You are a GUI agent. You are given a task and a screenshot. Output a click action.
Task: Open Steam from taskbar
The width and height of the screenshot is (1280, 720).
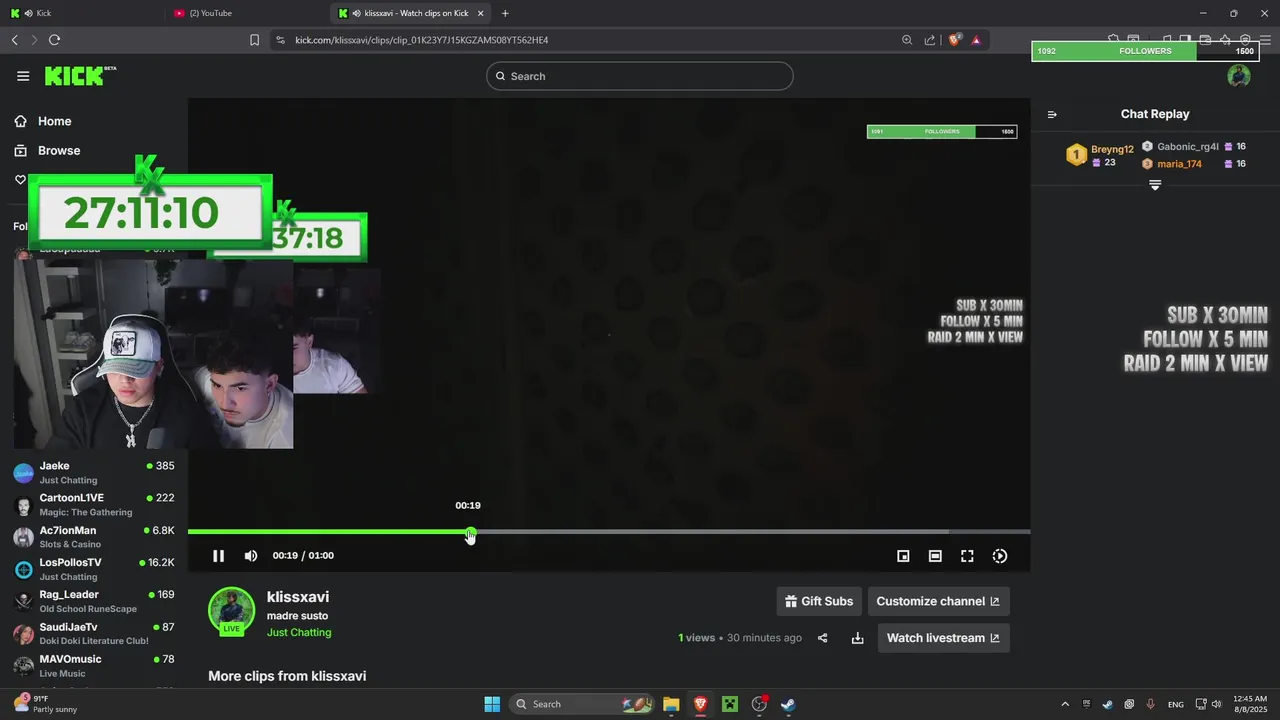coord(789,704)
